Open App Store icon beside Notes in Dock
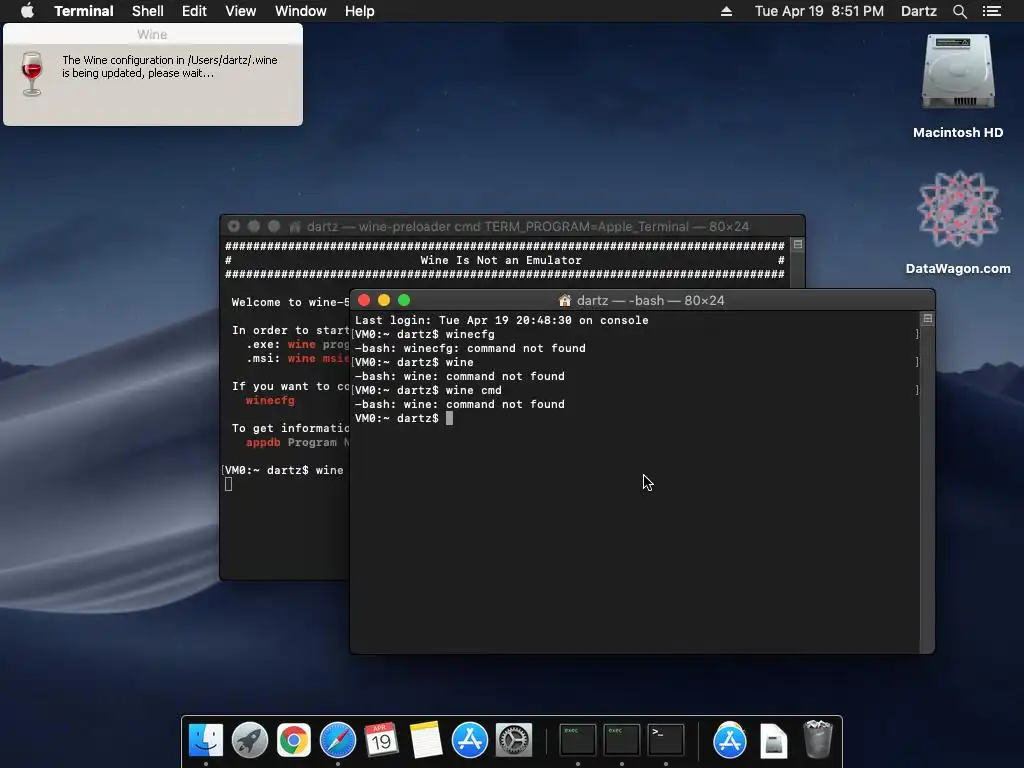The height and width of the screenshot is (768, 1024). pos(470,741)
